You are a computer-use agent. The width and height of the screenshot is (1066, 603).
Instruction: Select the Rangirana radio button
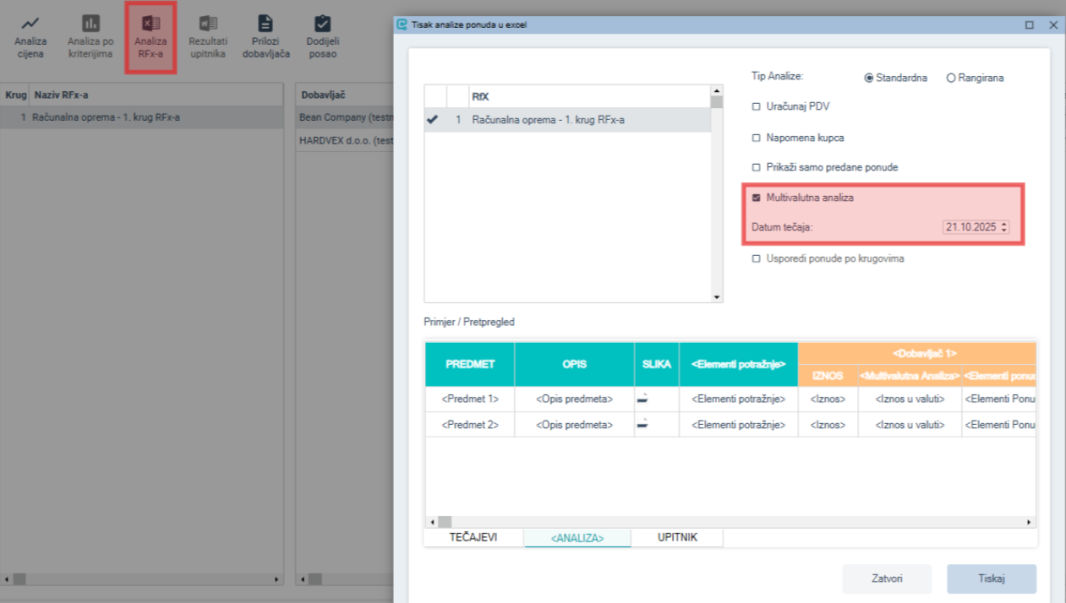pos(950,77)
